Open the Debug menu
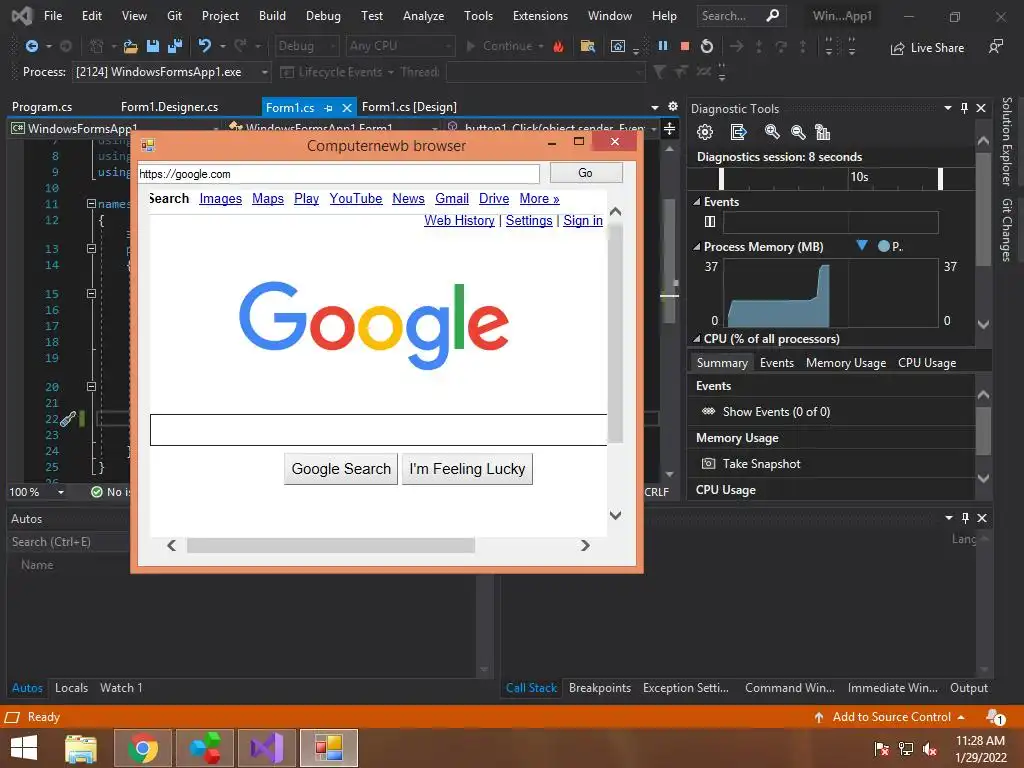 coord(323,16)
